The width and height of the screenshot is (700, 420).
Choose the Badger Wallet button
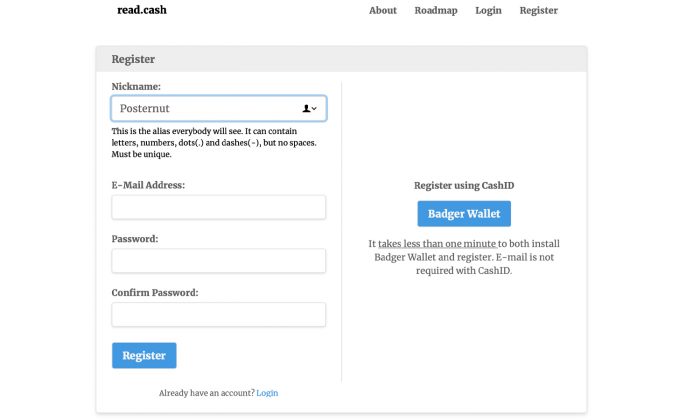[x=464, y=214]
